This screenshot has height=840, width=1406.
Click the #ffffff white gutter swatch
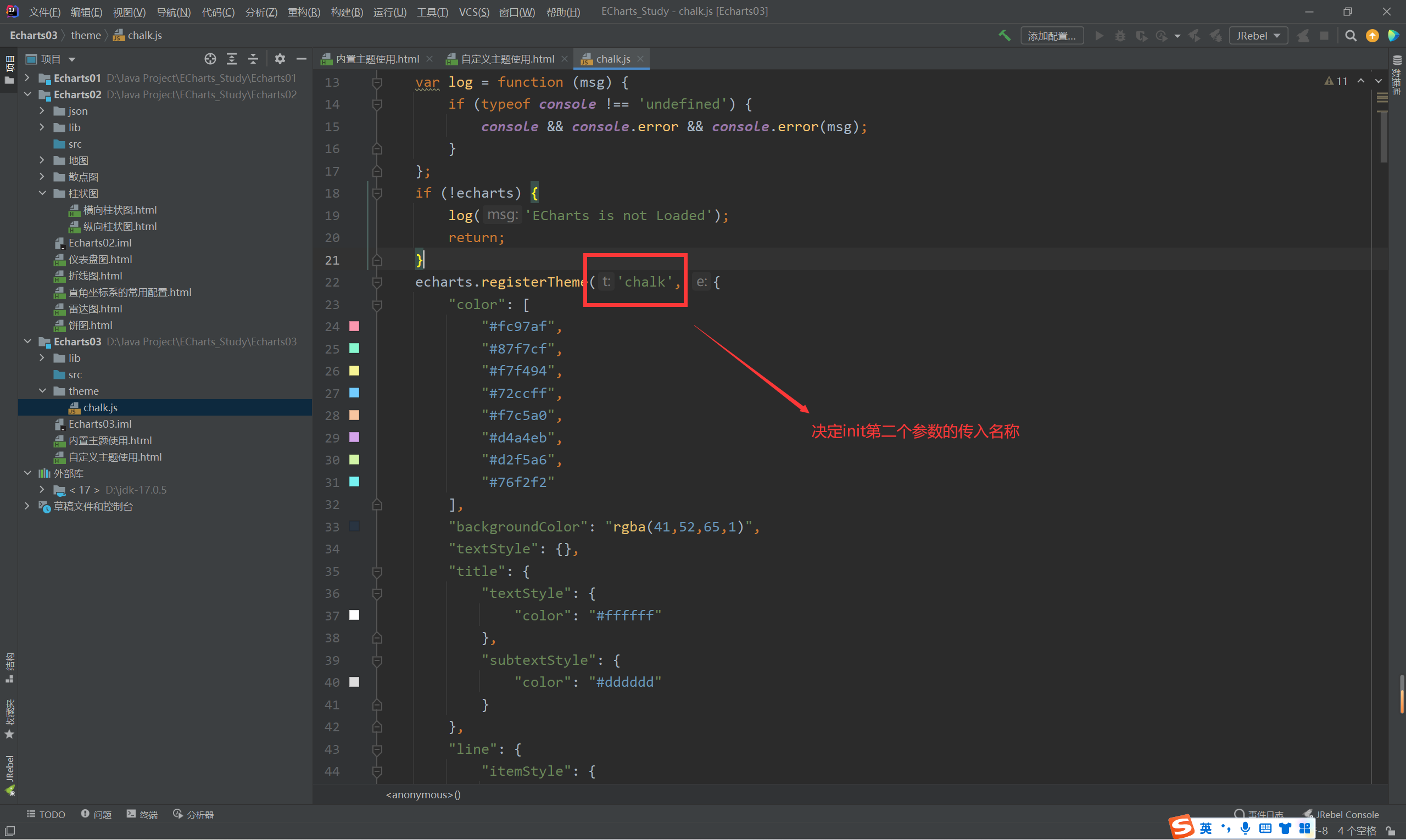[x=354, y=615]
